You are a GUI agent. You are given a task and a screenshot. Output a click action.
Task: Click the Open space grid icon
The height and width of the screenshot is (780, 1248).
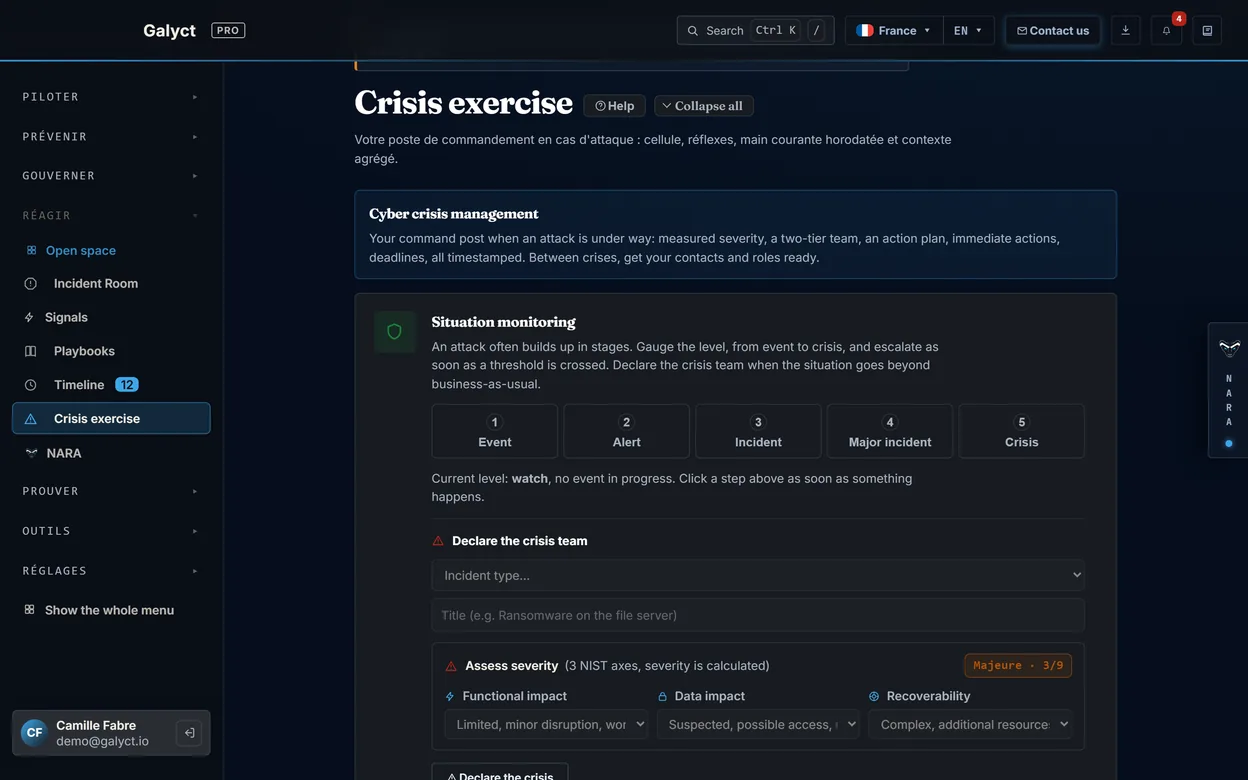[31, 250]
